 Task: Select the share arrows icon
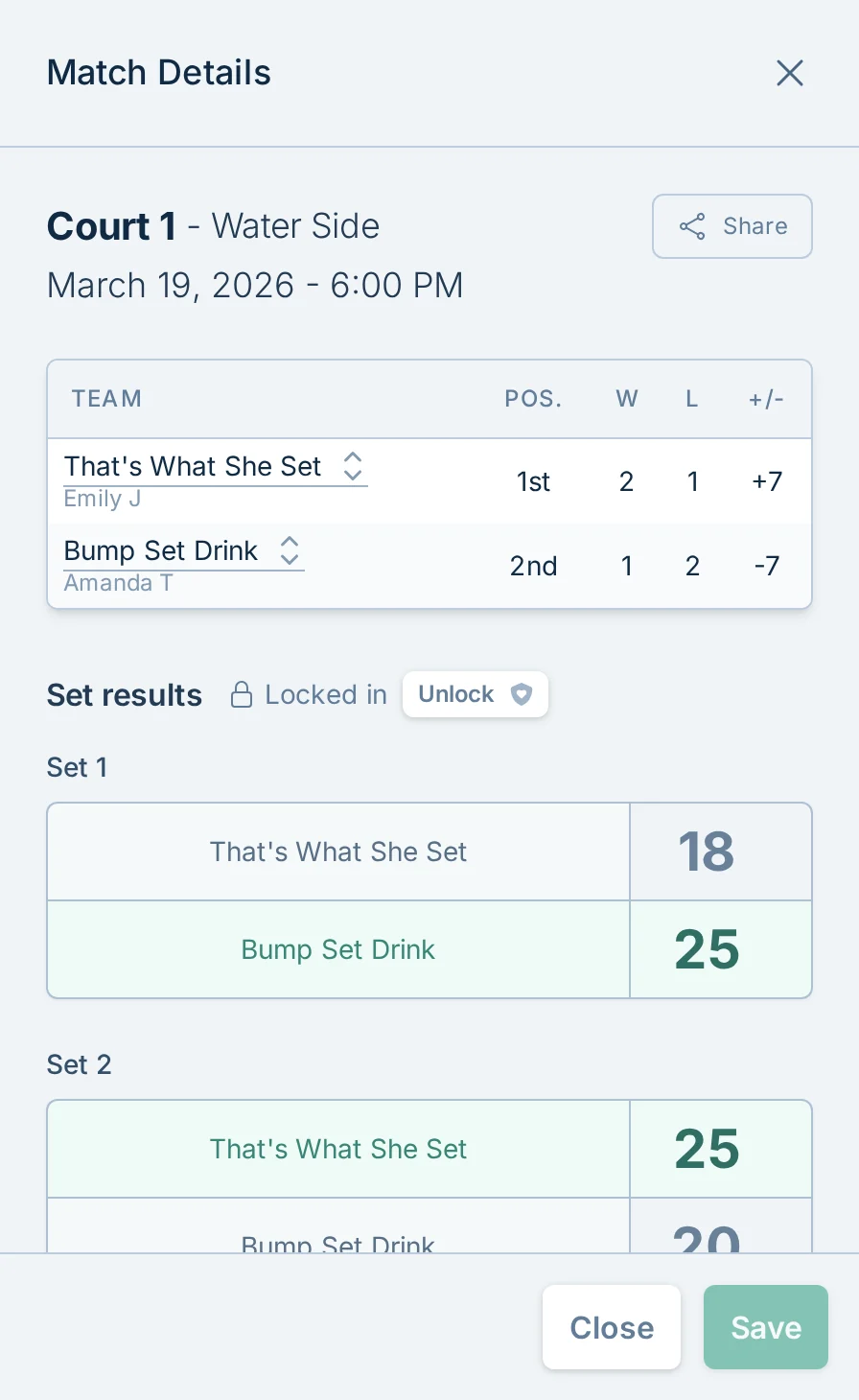point(691,226)
